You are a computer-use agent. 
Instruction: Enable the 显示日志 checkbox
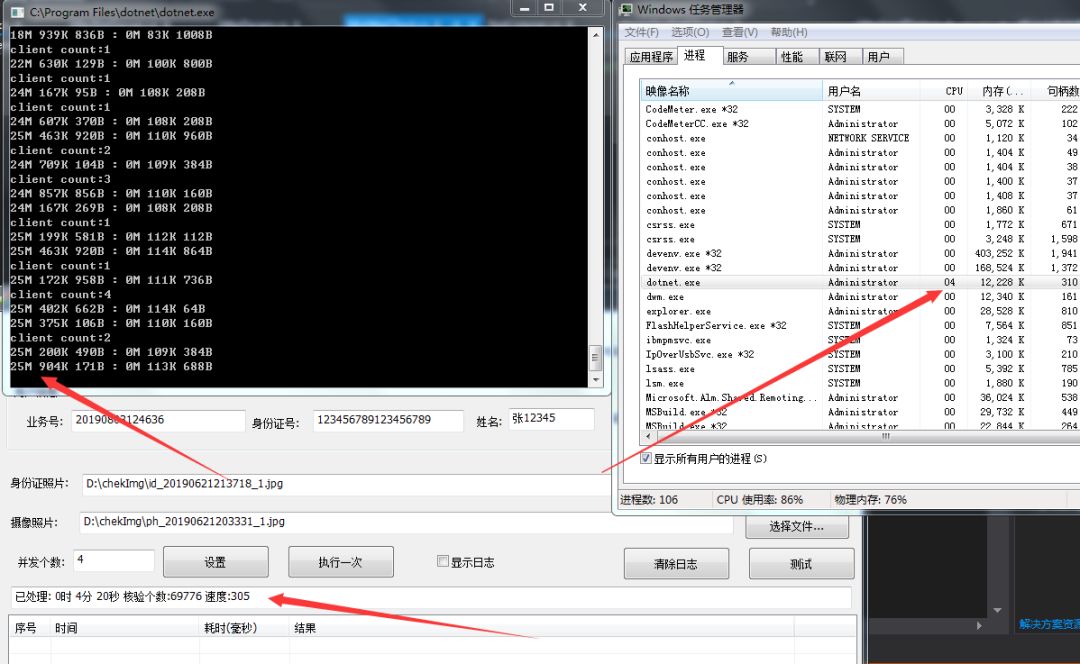point(443,562)
